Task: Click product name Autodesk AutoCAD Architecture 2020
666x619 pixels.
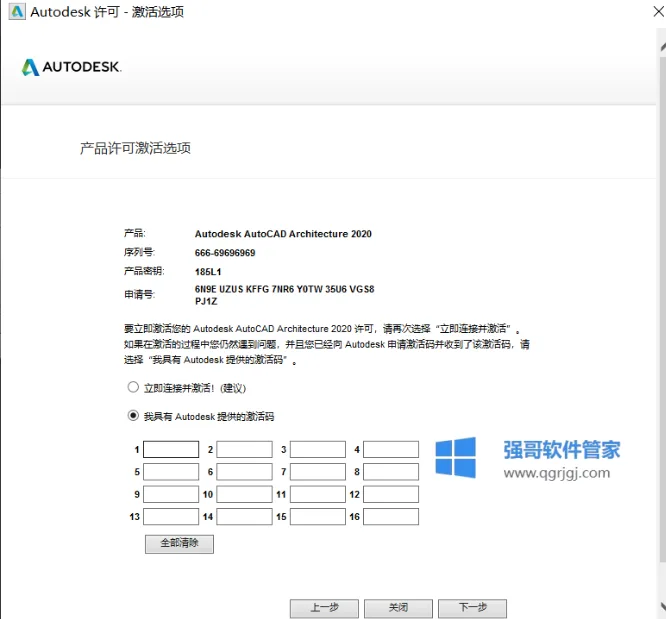Action: 283,234
